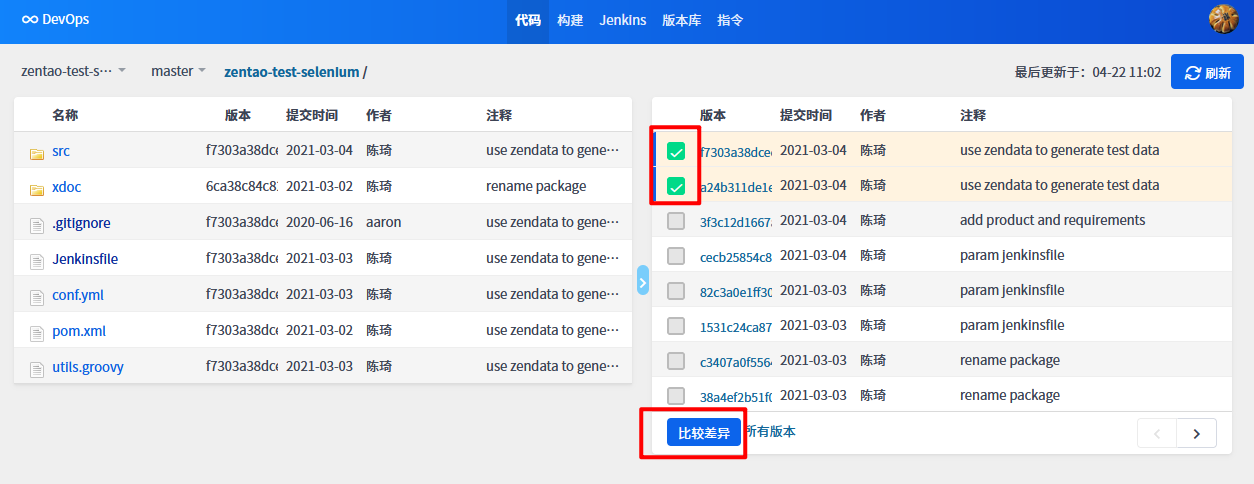Image resolution: width=1254 pixels, height=484 pixels.
Task: Switch to the 代码 tab
Action: [528, 20]
